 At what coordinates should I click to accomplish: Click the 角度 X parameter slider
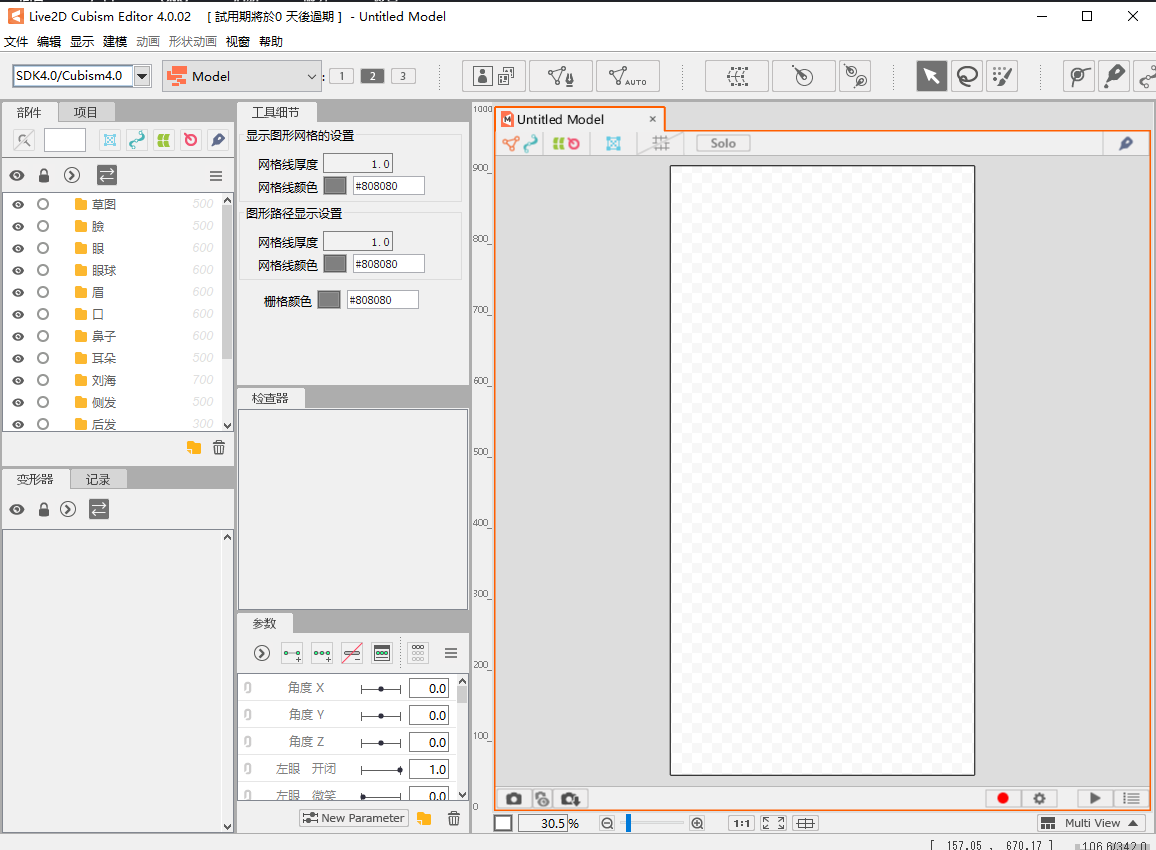tap(380, 689)
